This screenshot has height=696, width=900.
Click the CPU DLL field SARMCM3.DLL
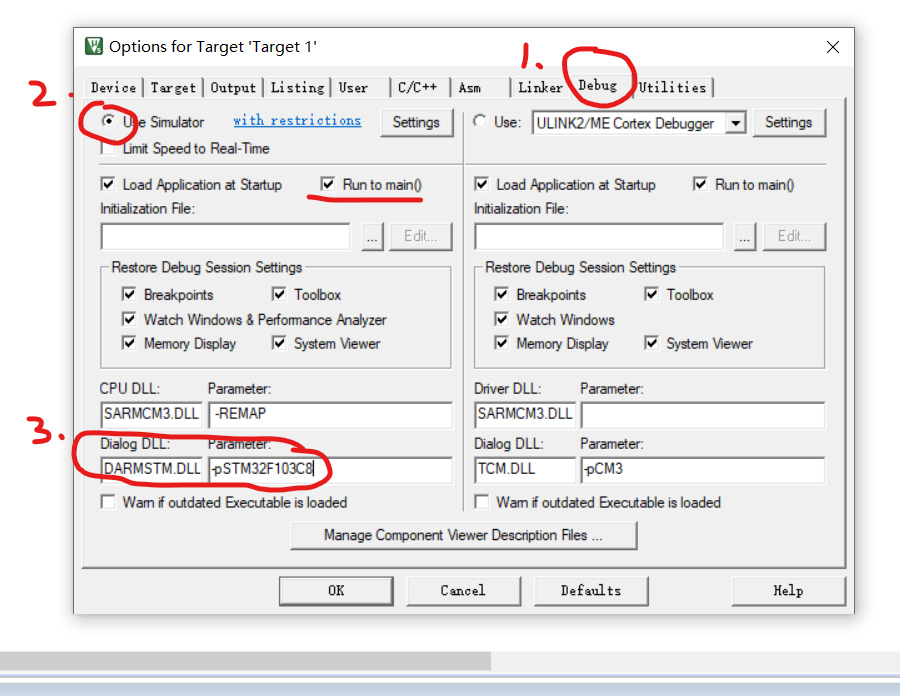[x=152, y=414]
